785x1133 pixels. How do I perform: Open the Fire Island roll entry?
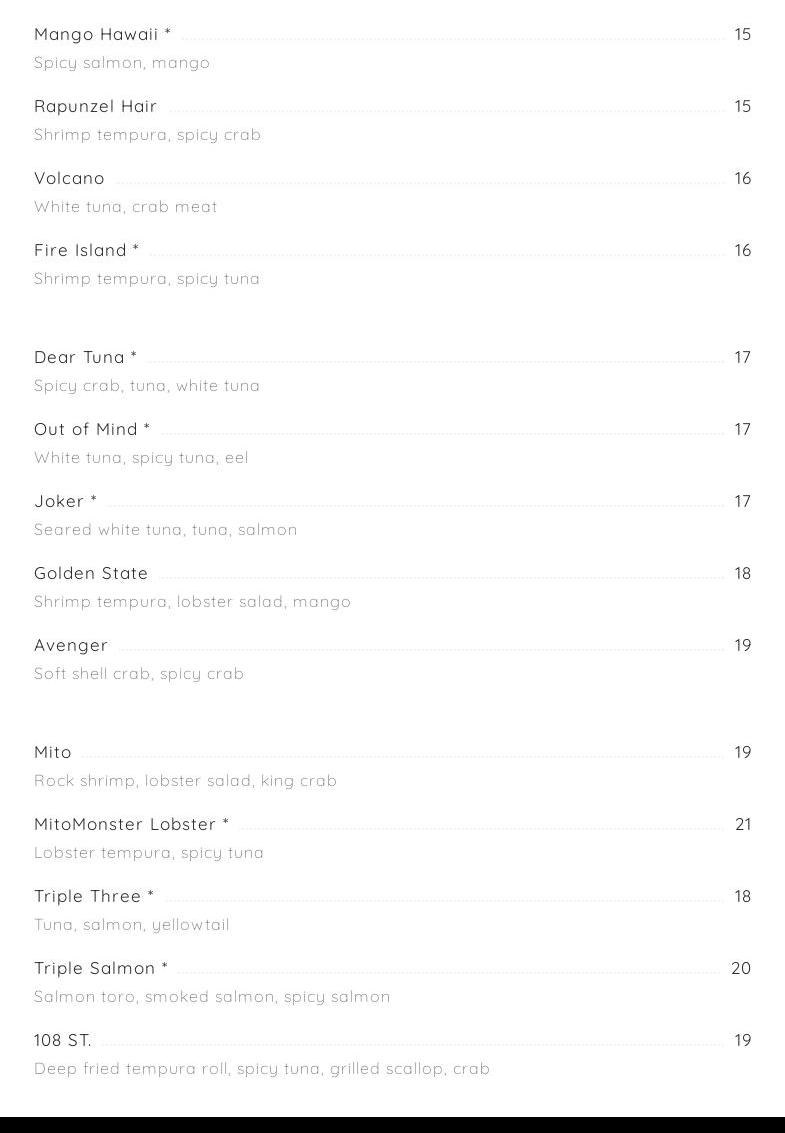pos(86,250)
